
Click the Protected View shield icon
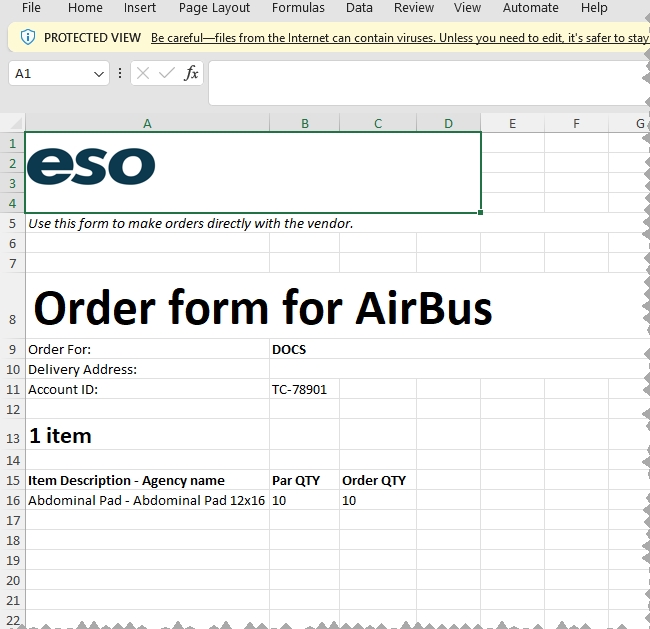(x=28, y=37)
